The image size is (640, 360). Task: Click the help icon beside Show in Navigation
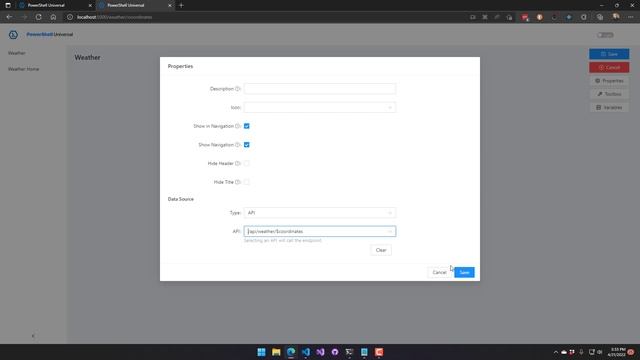[x=238, y=126]
